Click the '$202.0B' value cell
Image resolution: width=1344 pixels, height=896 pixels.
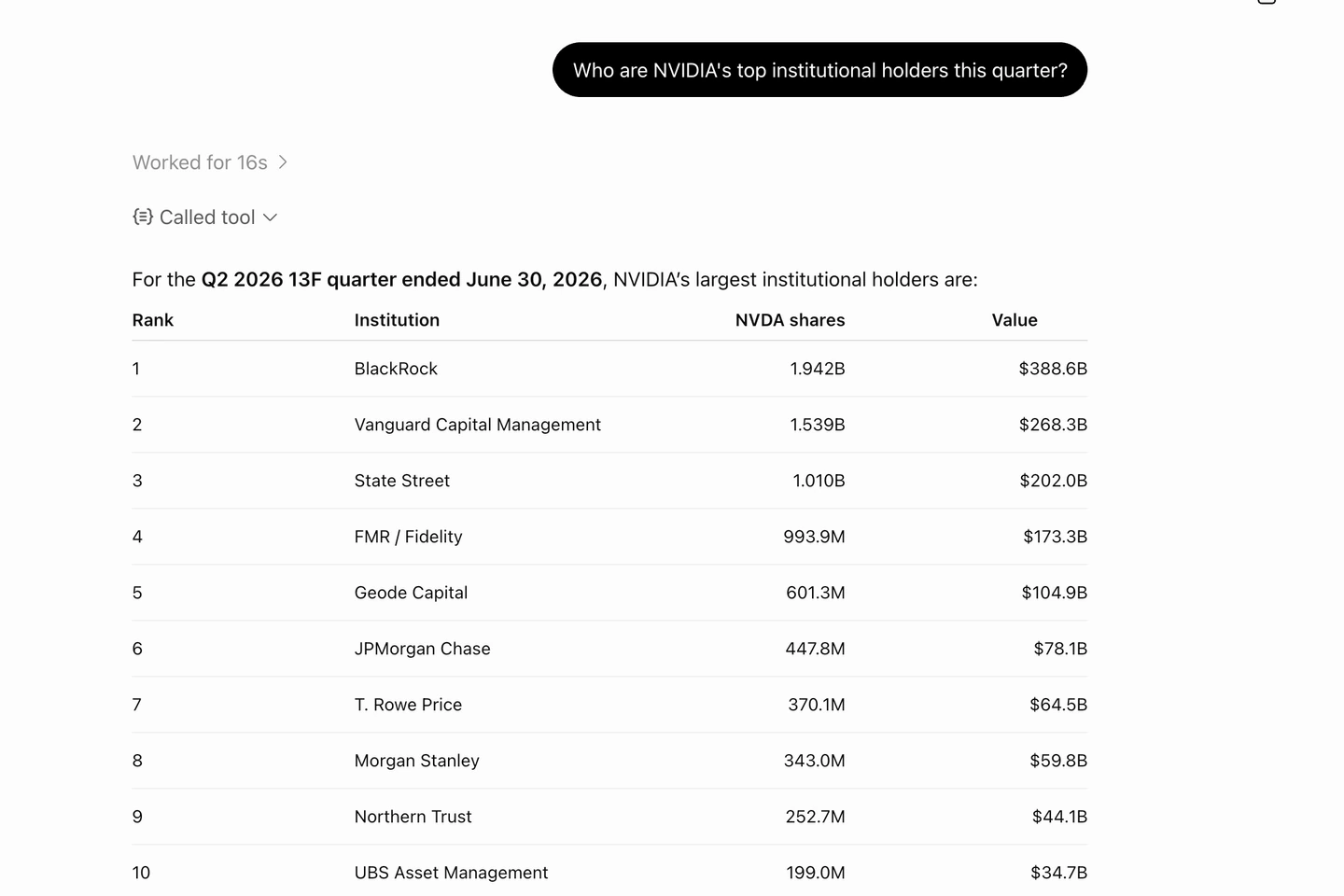(1053, 481)
